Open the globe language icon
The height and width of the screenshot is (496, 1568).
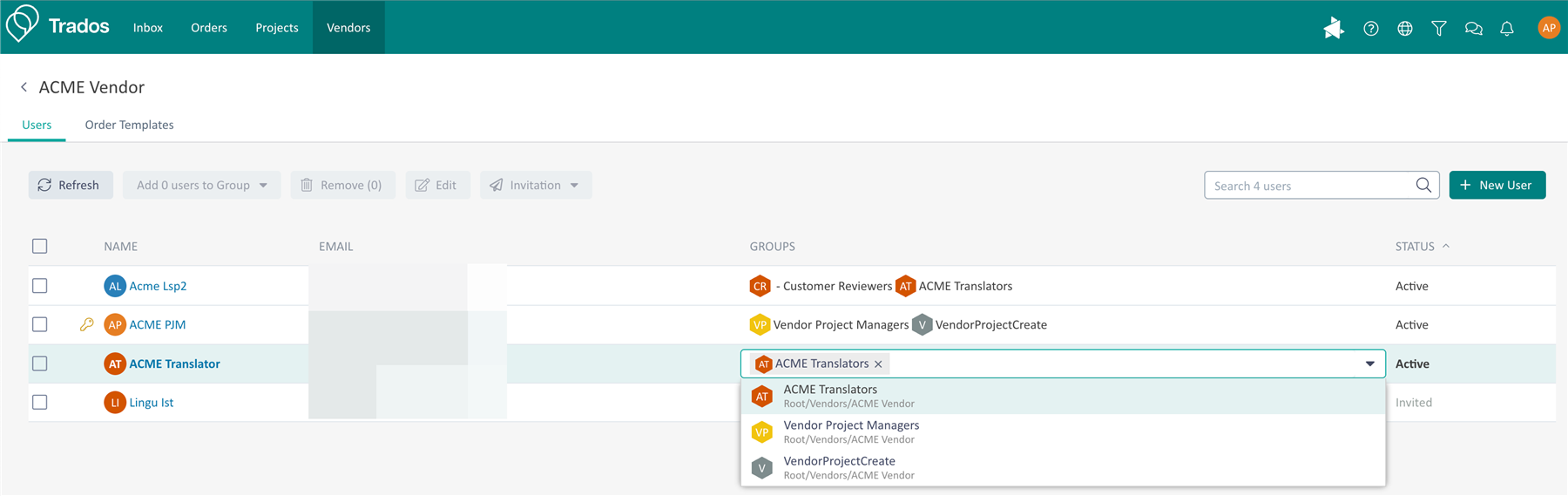[1405, 29]
